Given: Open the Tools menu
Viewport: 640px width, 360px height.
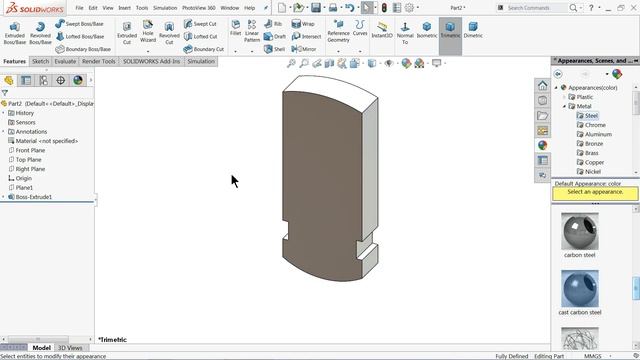Looking at the screenshot, I should [x=142, y=8].
